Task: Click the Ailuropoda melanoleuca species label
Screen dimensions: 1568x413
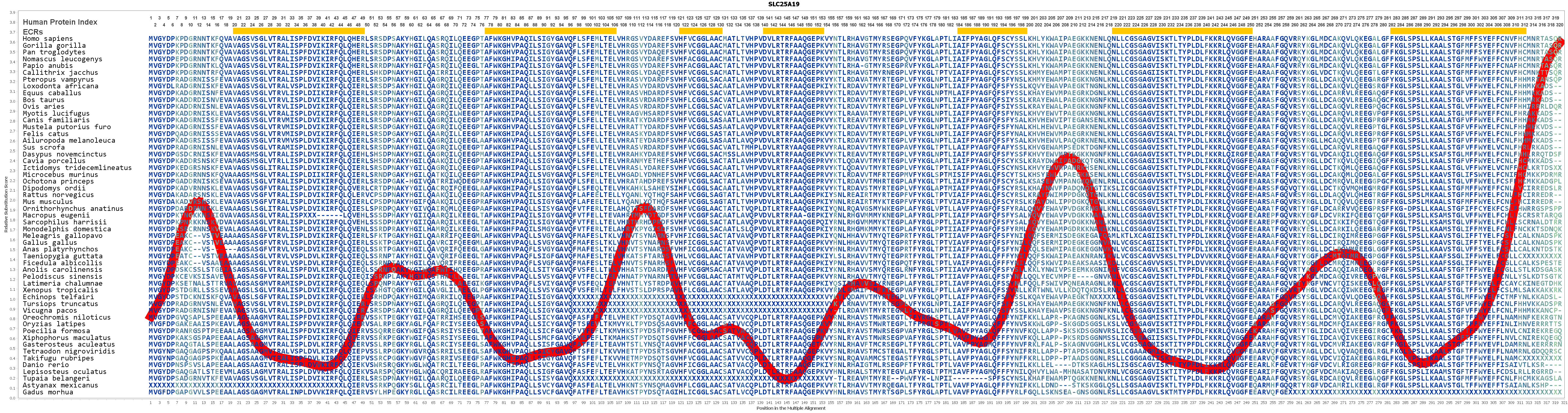Action: click(69, 141)
